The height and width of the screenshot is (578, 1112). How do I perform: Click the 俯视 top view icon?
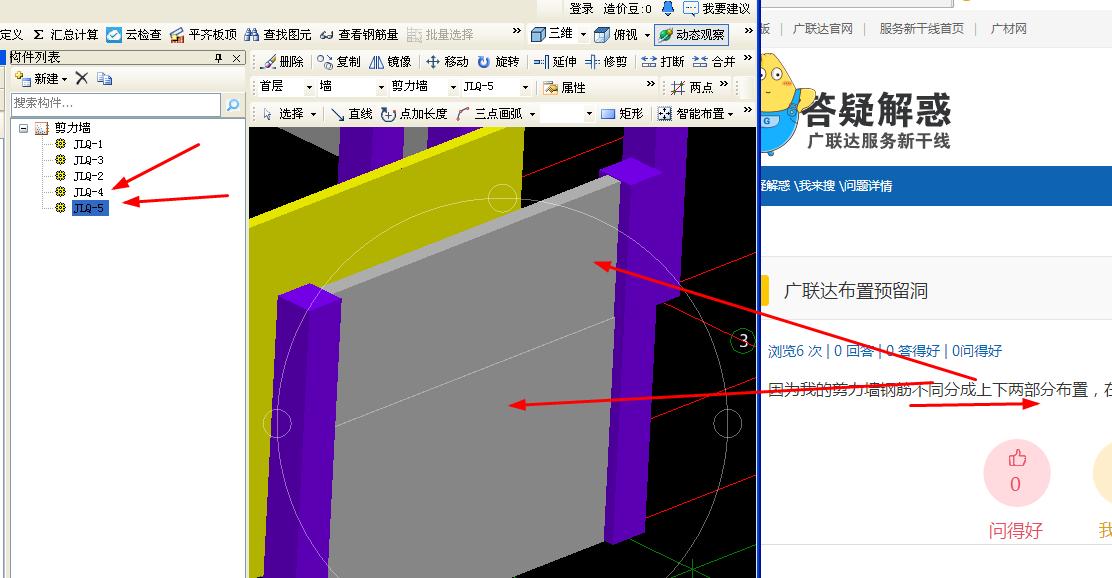602,34
